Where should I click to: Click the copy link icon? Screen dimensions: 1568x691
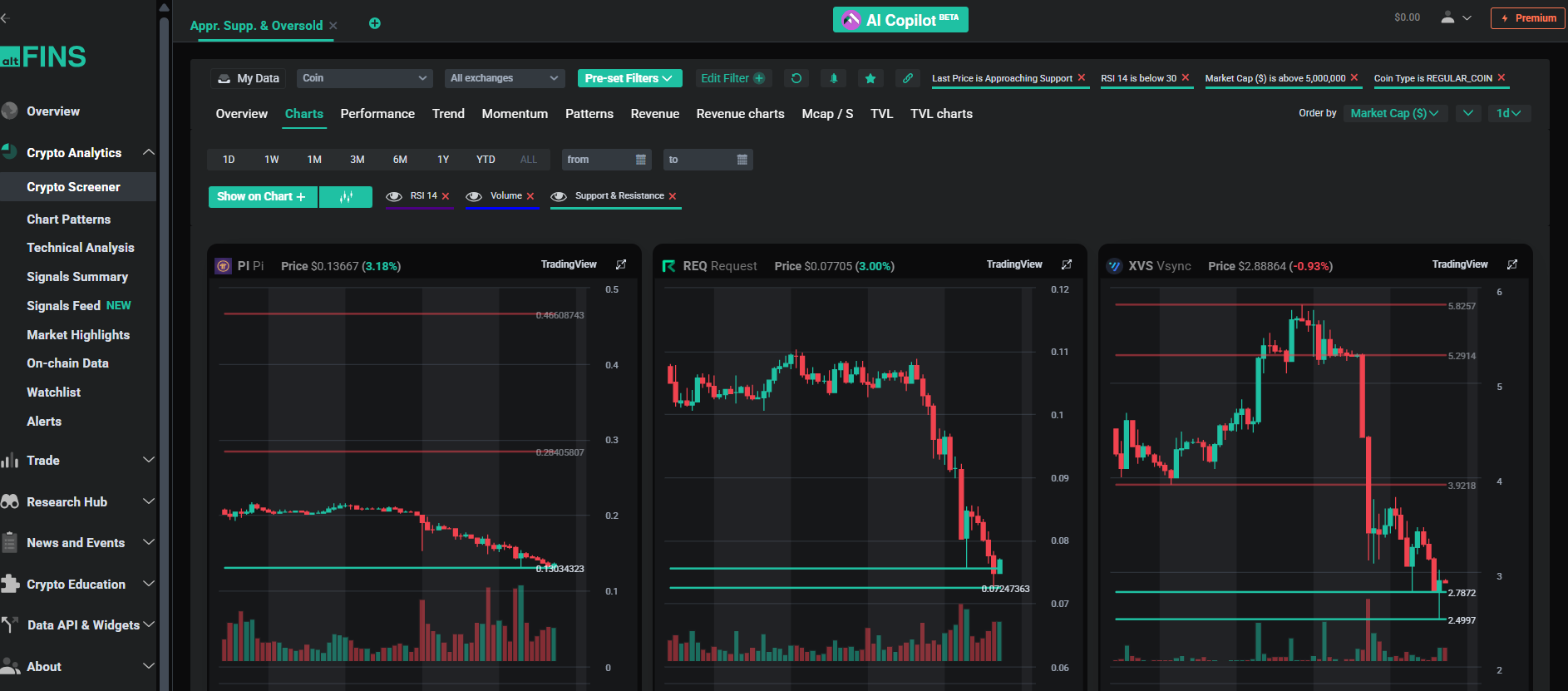907,78
